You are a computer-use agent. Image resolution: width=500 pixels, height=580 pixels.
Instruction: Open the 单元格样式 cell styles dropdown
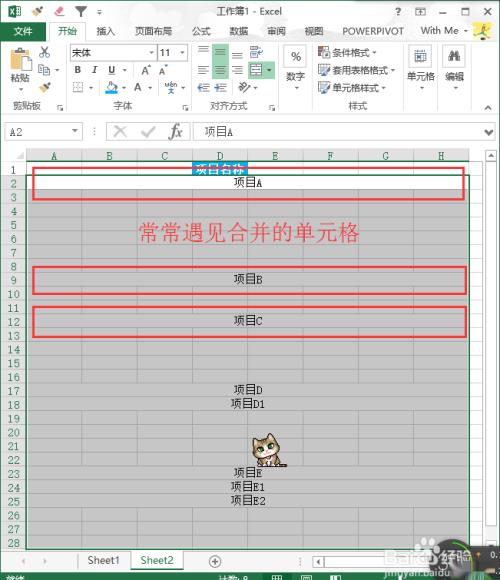pos(352,88)
